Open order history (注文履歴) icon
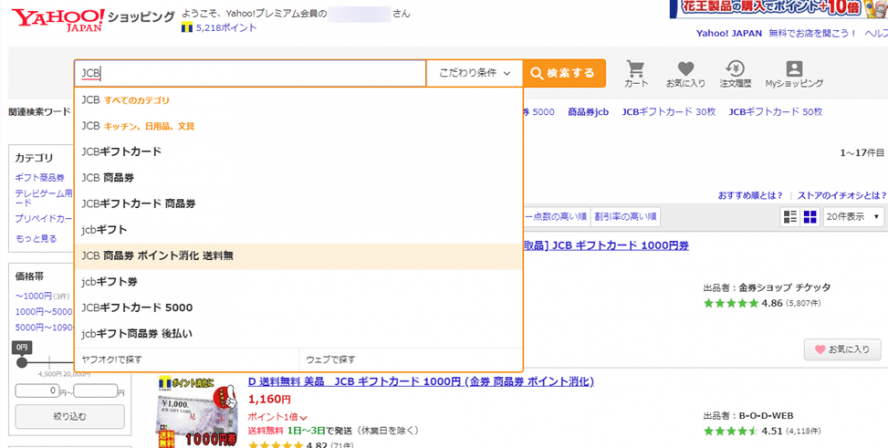 pyautogui.click(x=735, y=74)
